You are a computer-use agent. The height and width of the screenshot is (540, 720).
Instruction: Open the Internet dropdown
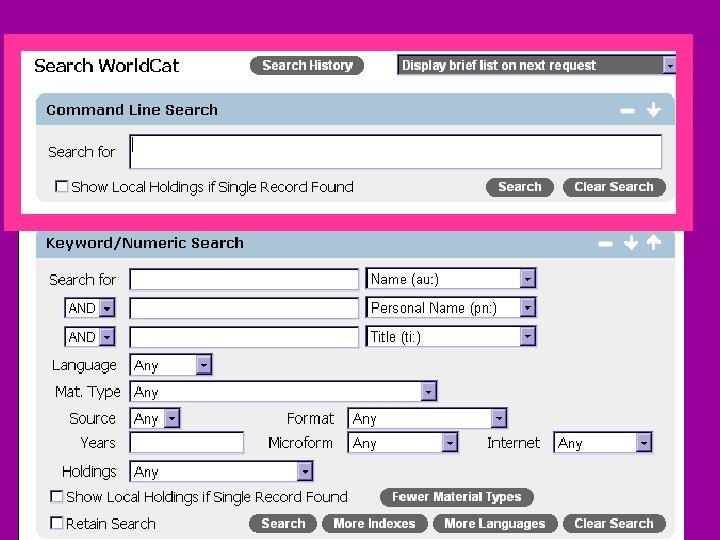point(603,443)
